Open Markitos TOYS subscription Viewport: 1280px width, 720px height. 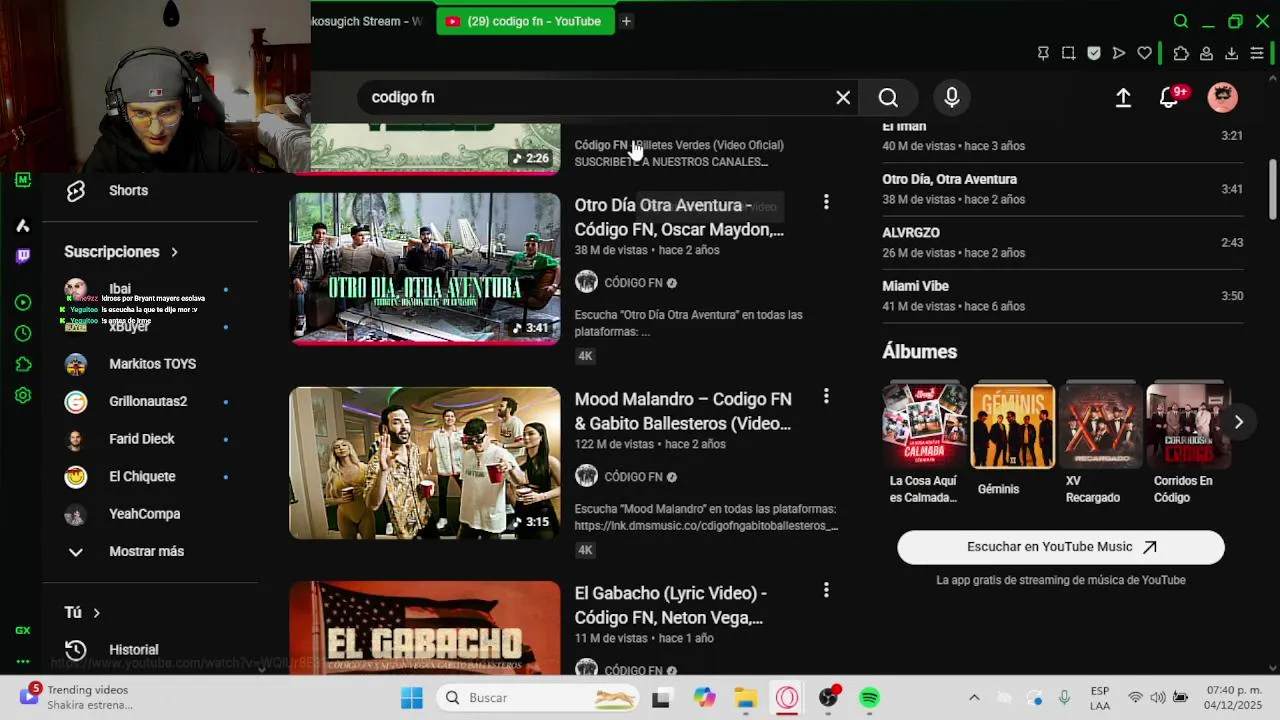152,364
